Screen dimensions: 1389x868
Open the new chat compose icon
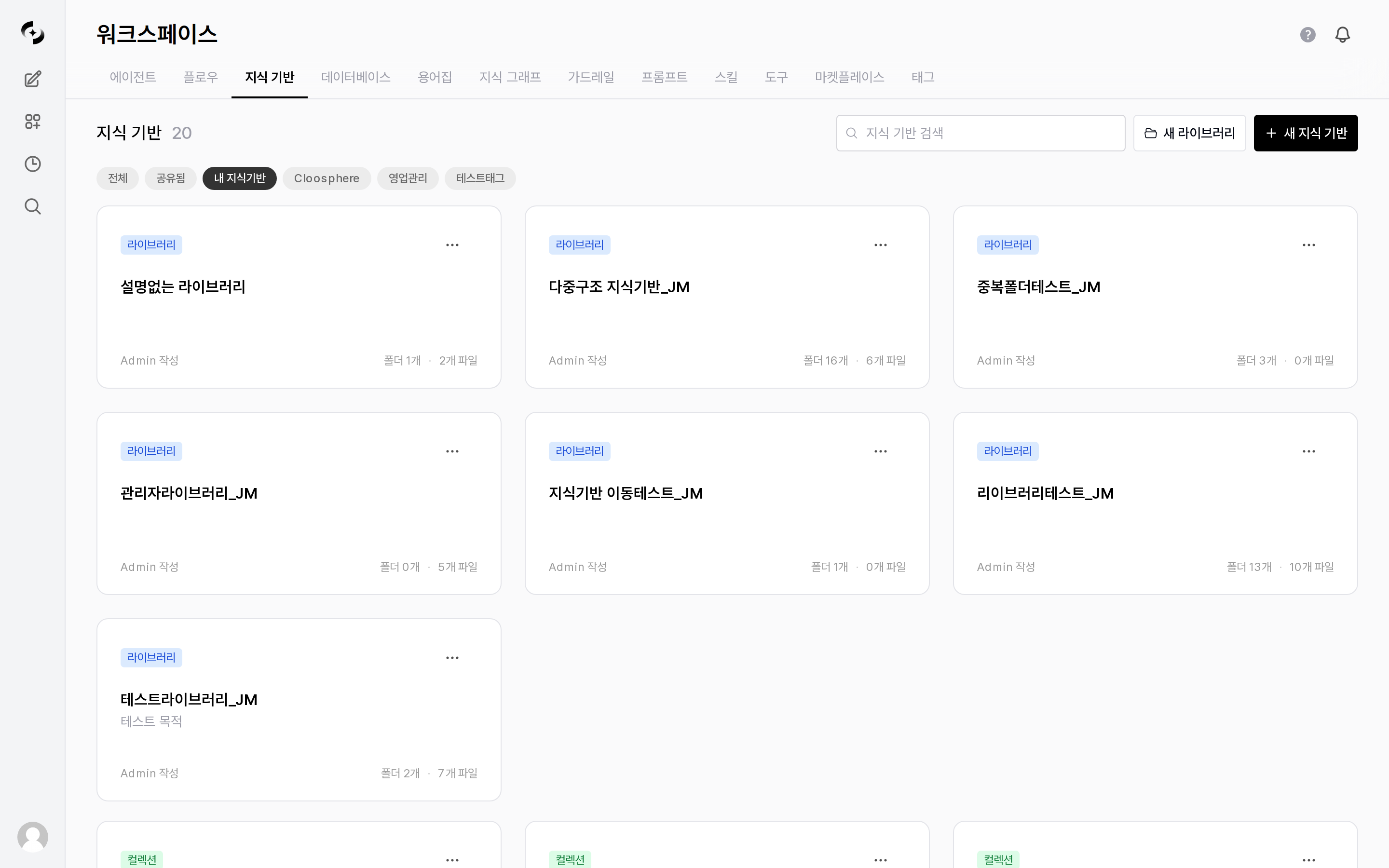[x=33, y=79]
